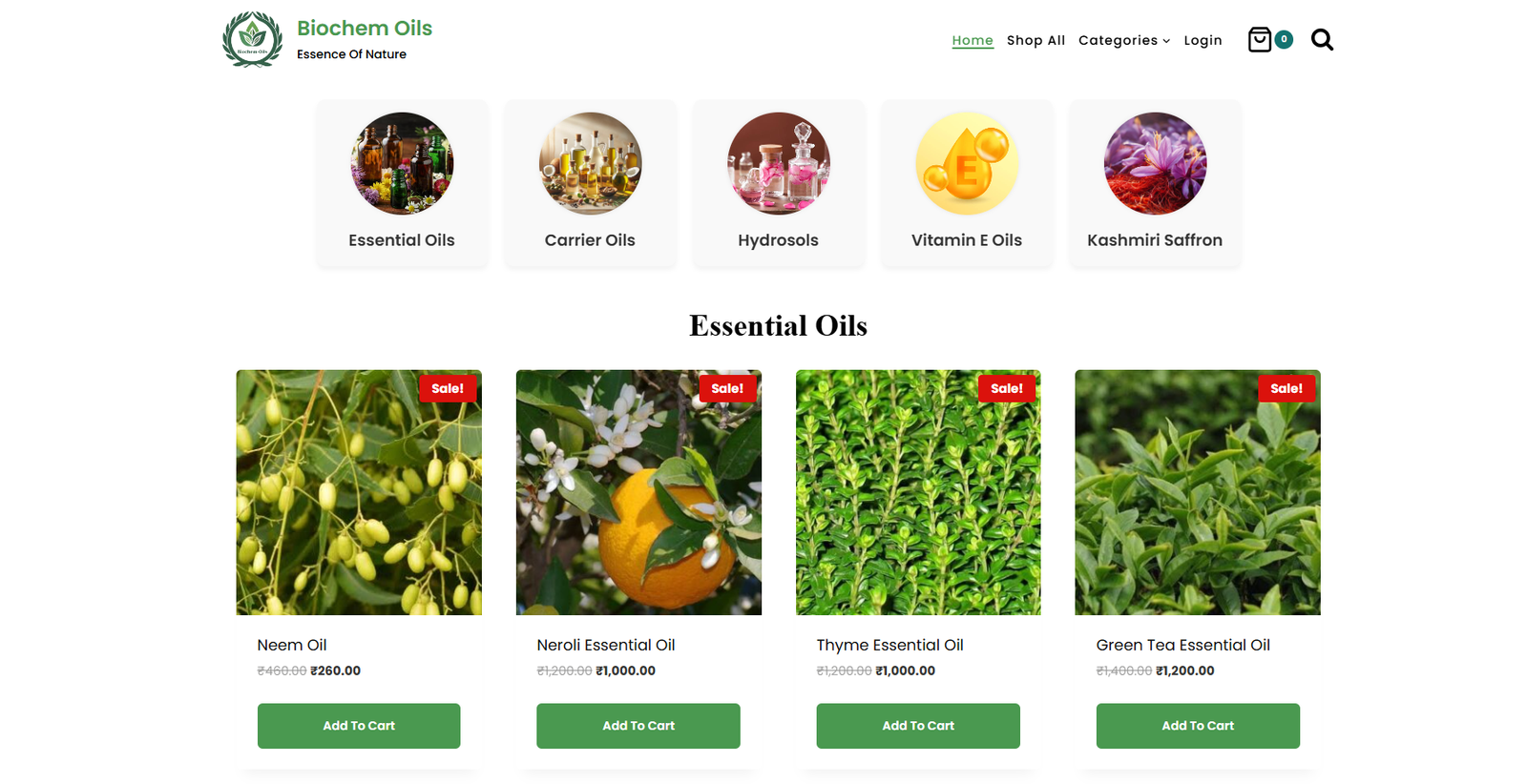Click the Login link
This screenshot has height=784, width=1527.
[x=1203, y=40]
